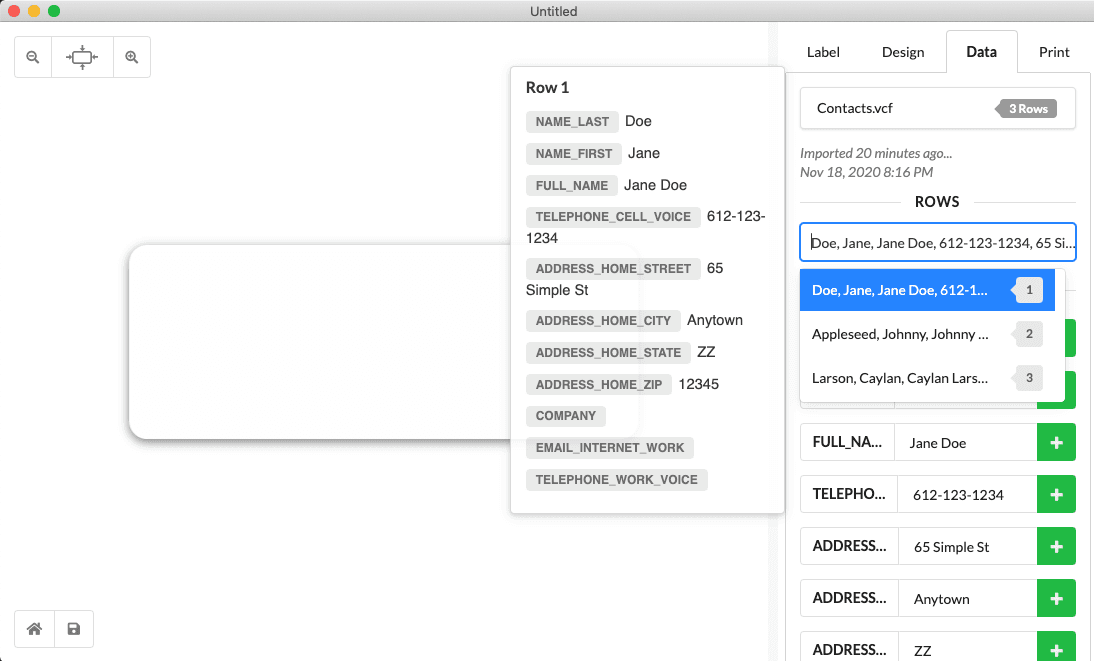The width and height of the screenshot is (1094, 661).
Task: Add the Anytown city field using plus icon
Action: click(x=1056, y=598)
